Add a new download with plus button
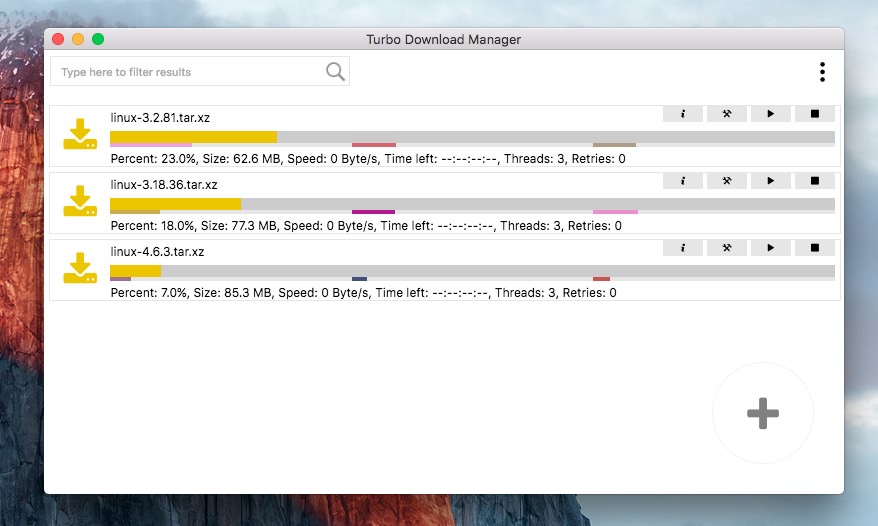This screenshot has height=526, width=878. click(763, 413)
